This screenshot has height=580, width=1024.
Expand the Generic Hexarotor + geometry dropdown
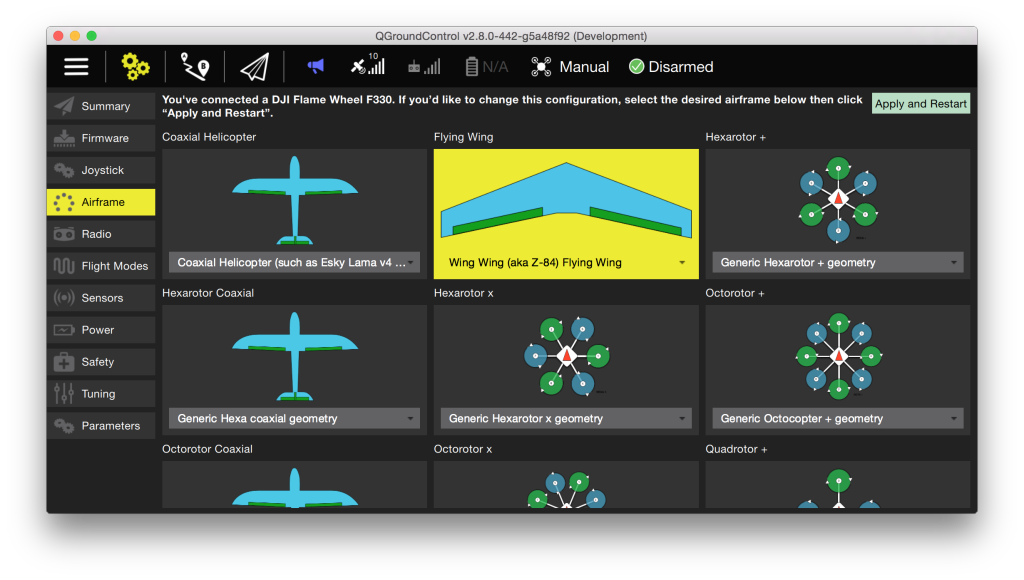pyautogui.click(x=838, y=263)
